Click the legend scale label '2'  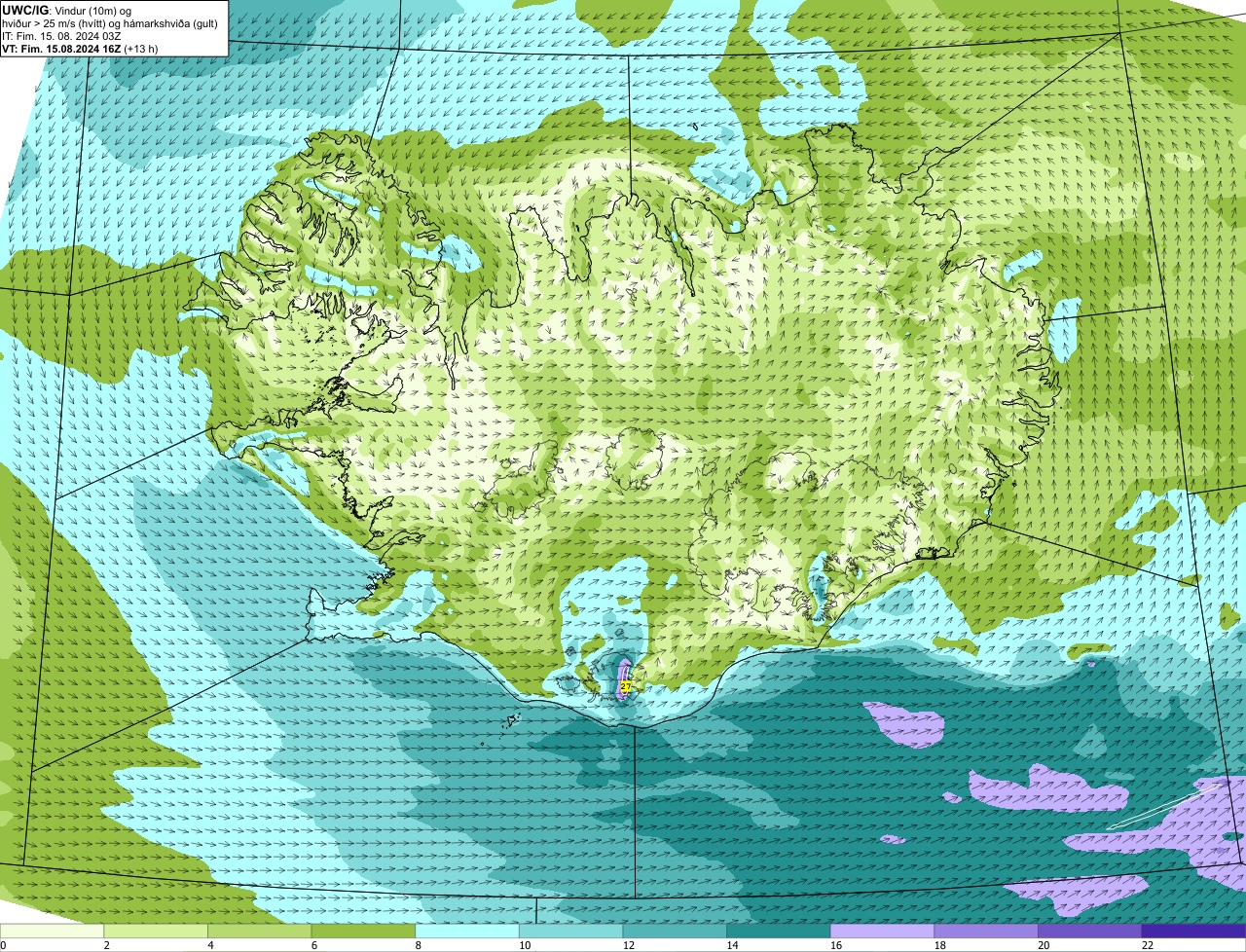[106, 945]
